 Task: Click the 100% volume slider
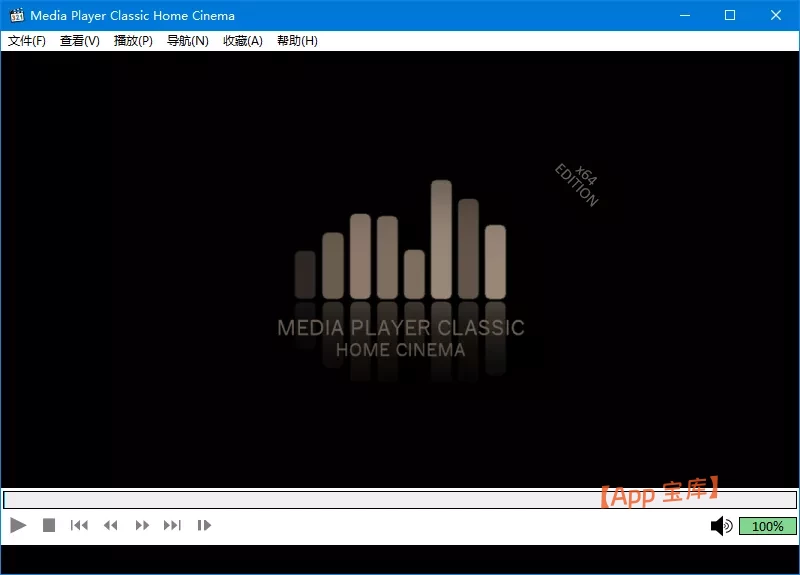pyautogui.click(x=767, y=526)
